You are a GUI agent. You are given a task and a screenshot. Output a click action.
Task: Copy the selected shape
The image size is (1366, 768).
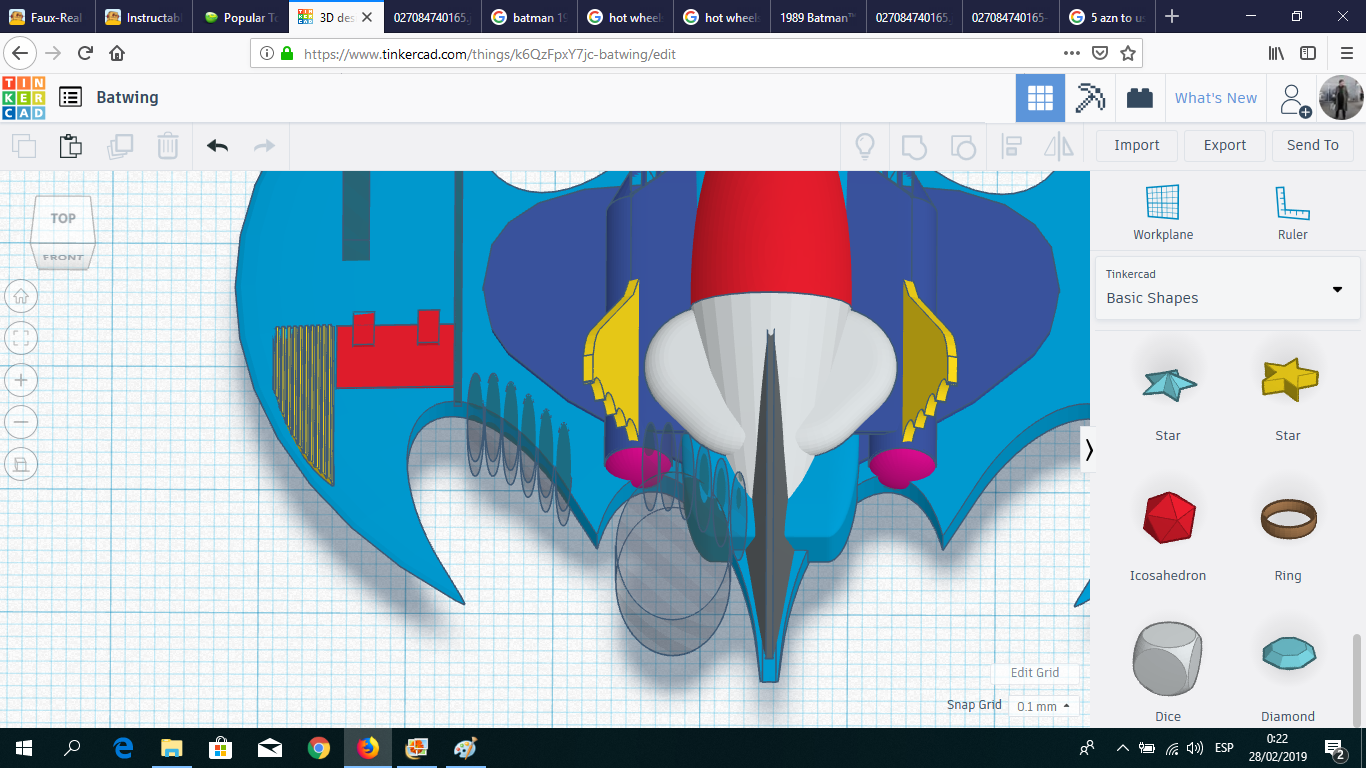[24, 146]
